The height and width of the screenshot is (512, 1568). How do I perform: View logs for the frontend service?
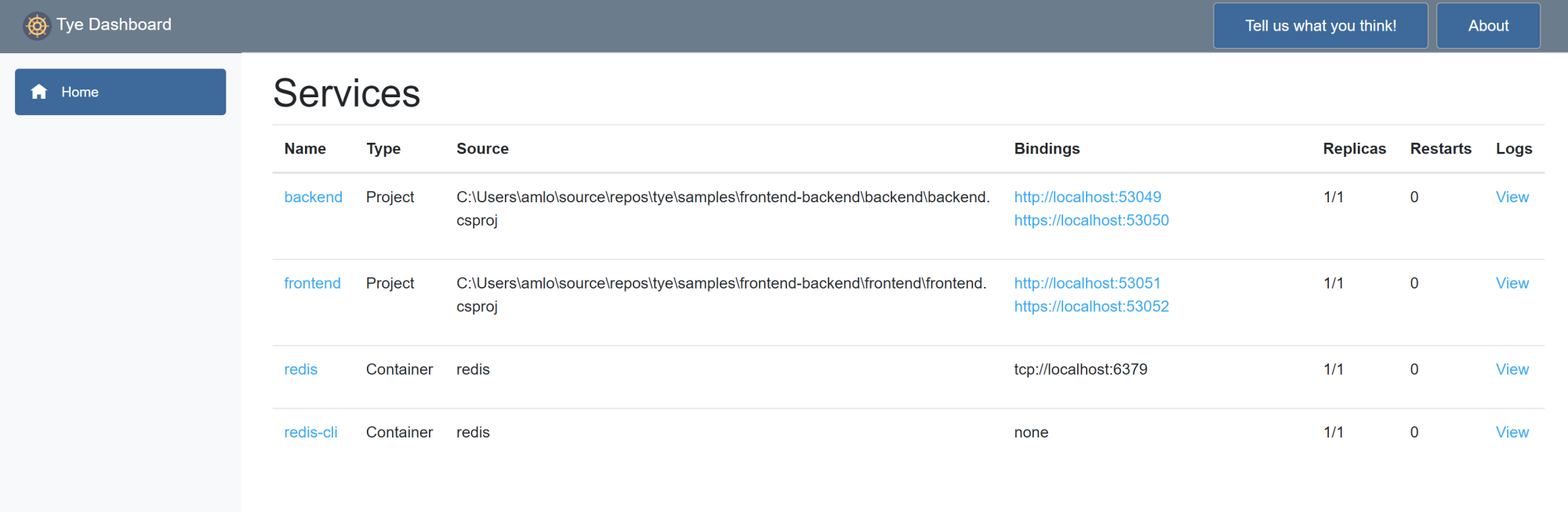pos(1512,283)
